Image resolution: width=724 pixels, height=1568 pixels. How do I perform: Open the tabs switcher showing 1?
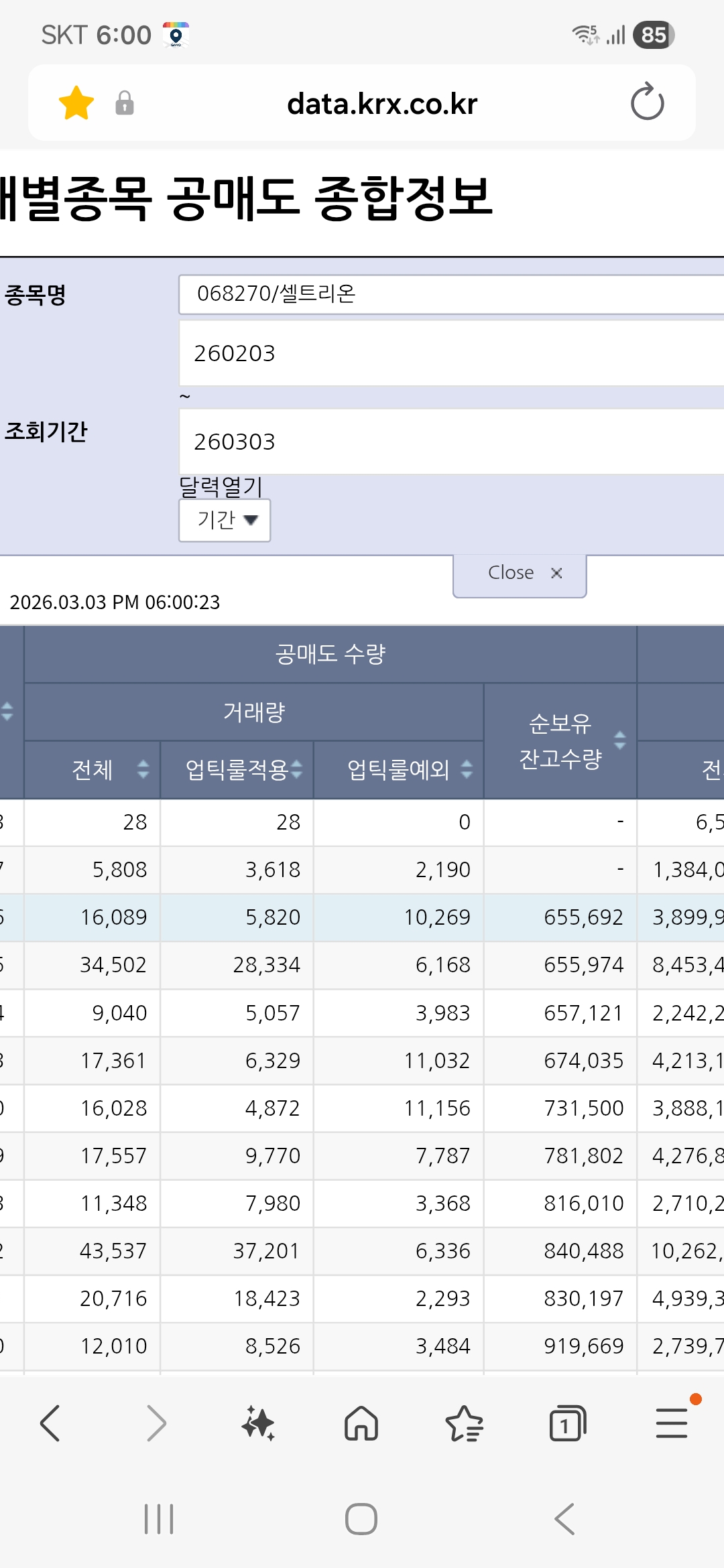click(x=567, y=1423)
